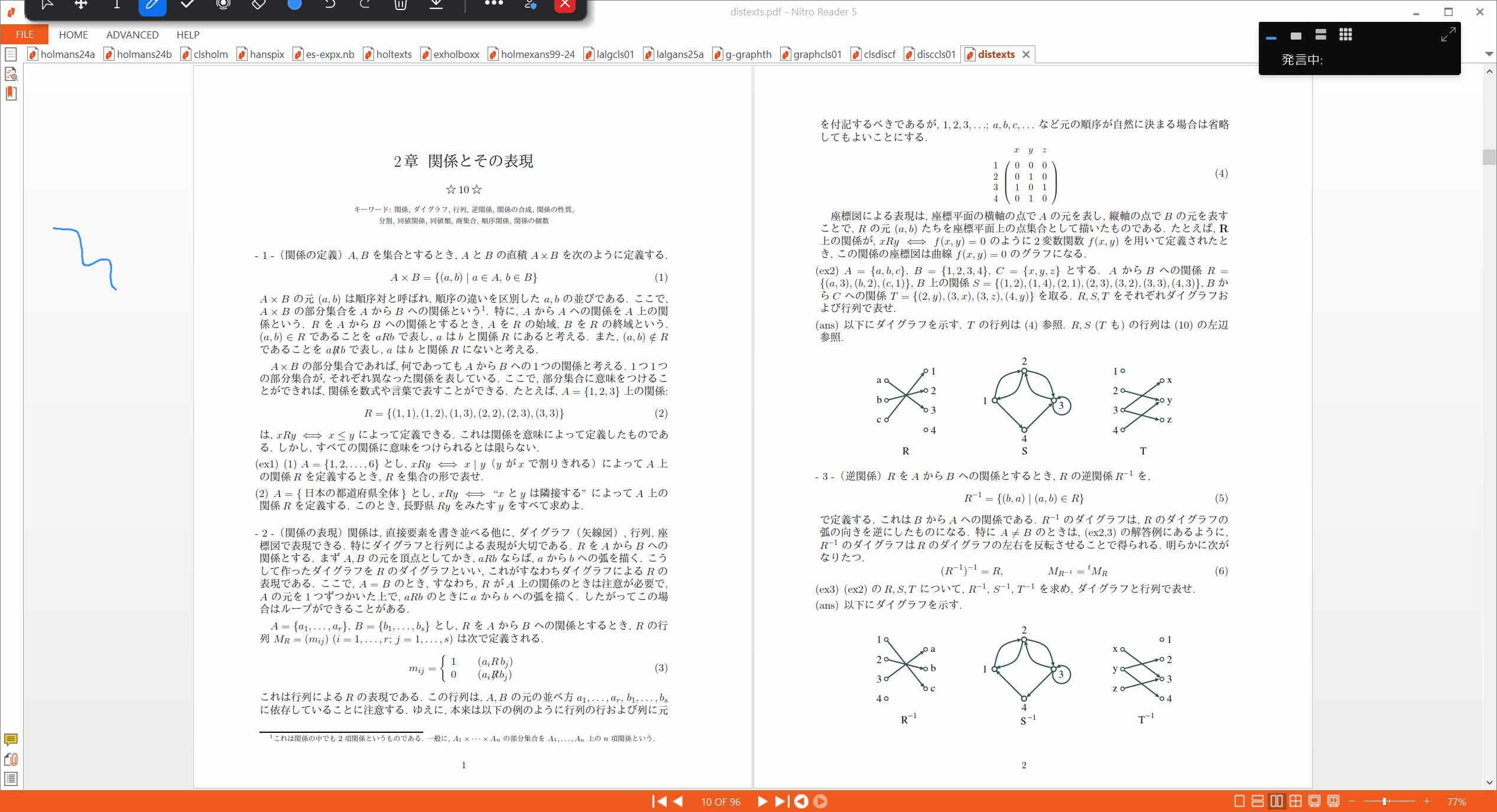The image size is (1497, 812).
Task: Undo the last annotation stroke
Action: coord(330,5)
